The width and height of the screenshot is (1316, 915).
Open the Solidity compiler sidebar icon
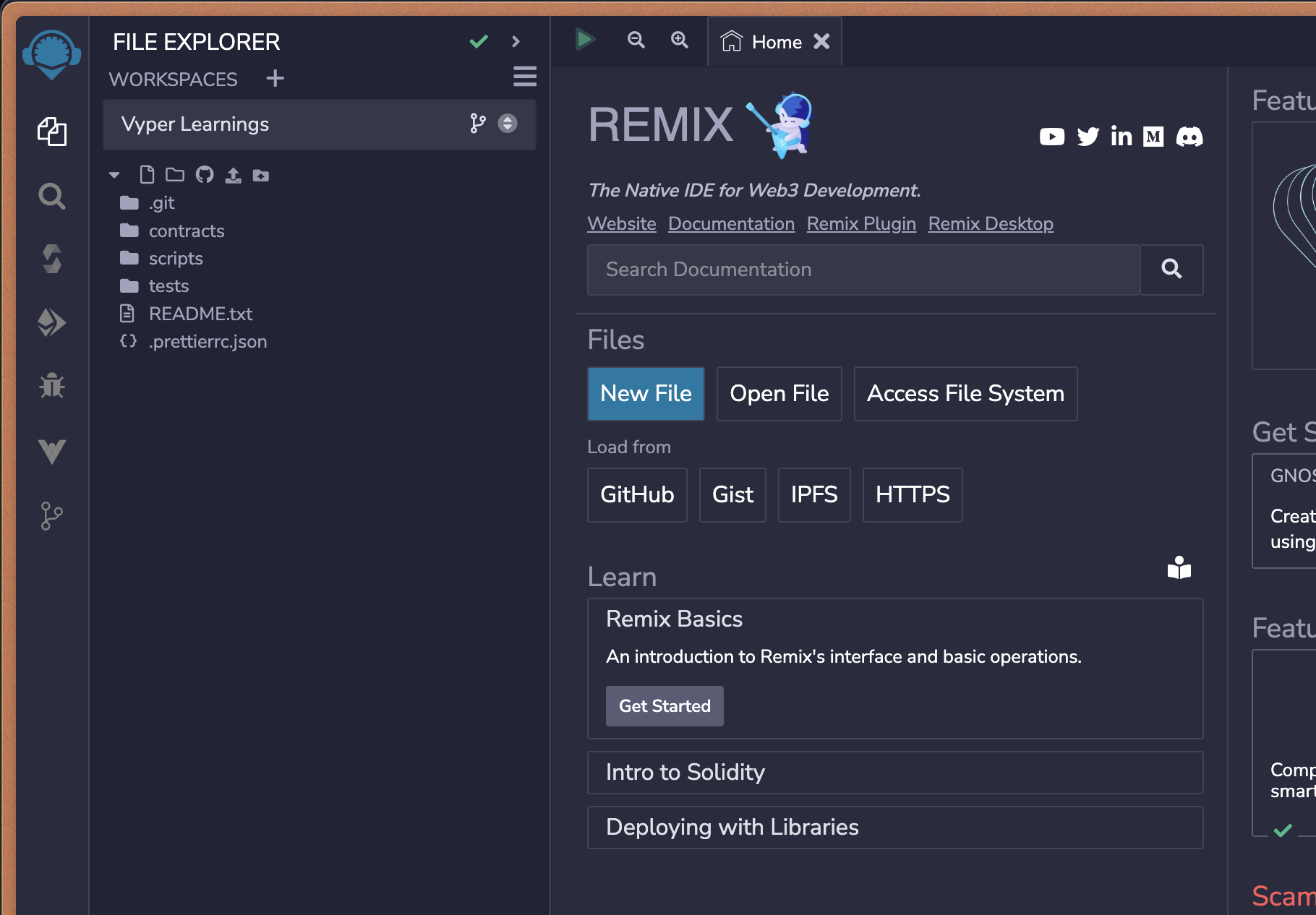click(x=51, y=259)
